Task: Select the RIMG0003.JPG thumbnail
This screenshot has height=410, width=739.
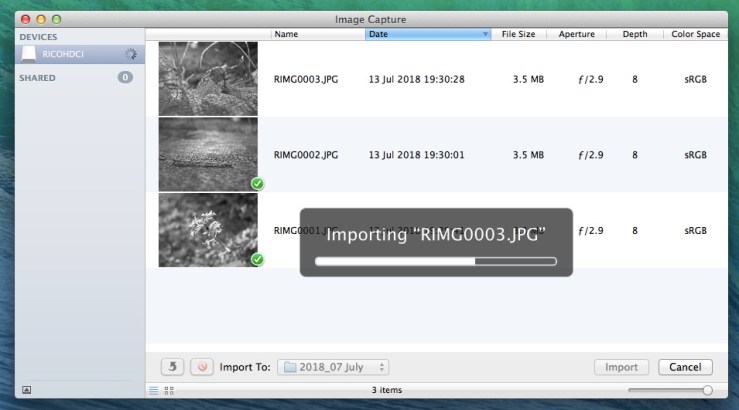Action: (x=208, y=79)
